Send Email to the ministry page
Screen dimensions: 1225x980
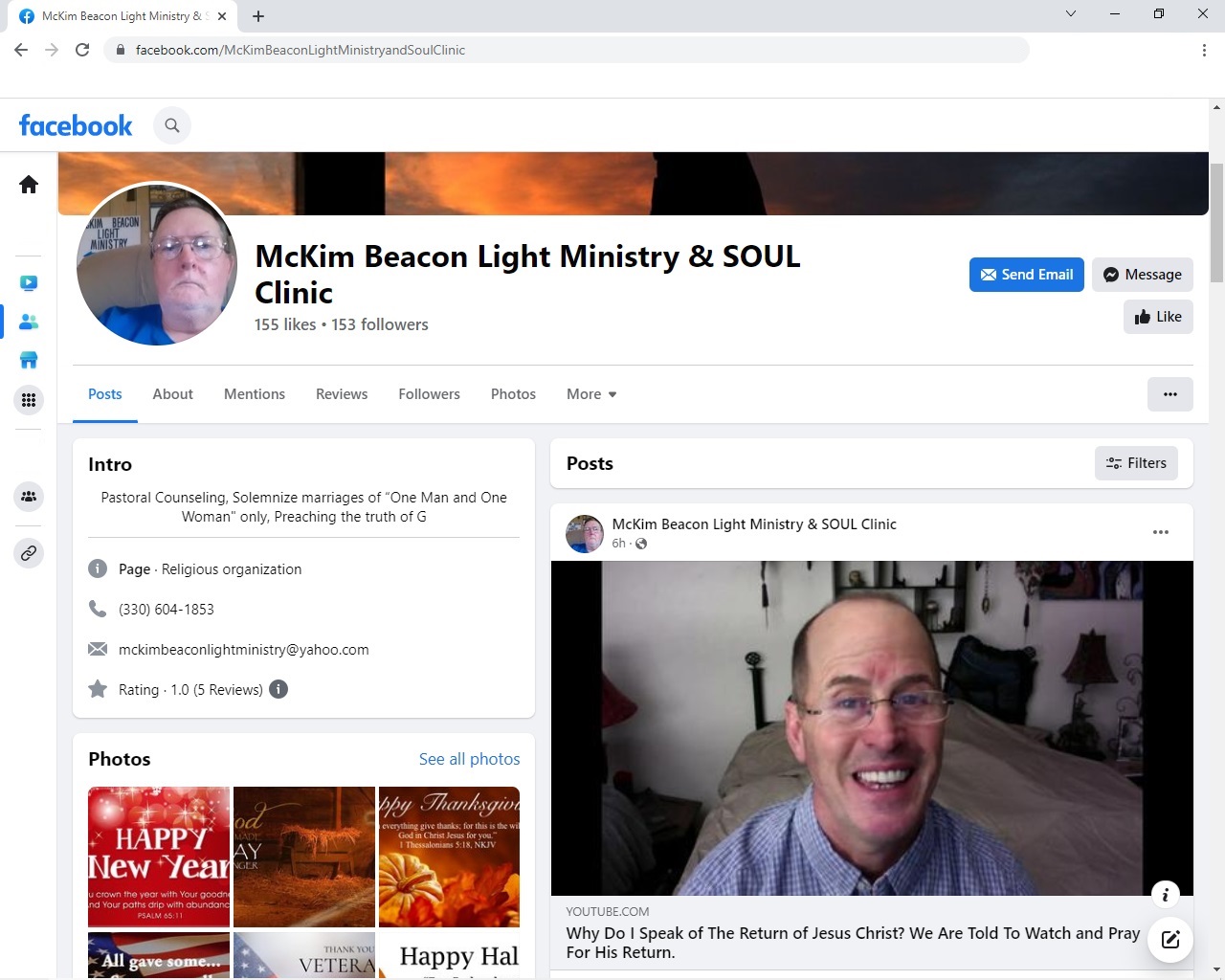tap(1027, 275)
